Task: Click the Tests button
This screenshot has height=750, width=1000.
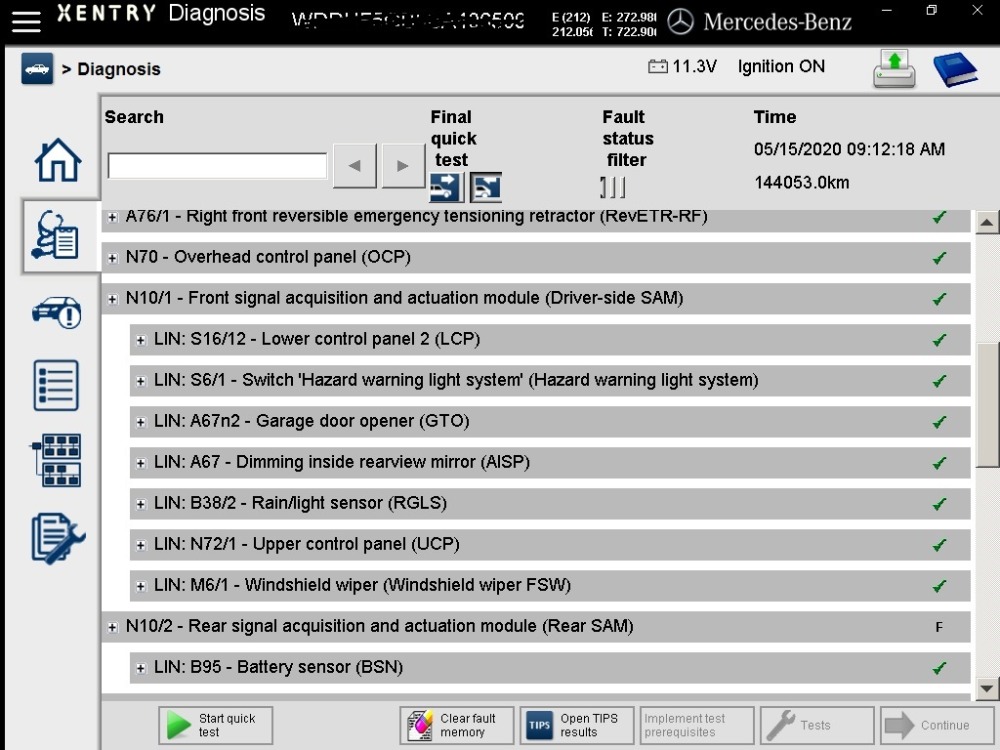Action: tap(817, 725)
